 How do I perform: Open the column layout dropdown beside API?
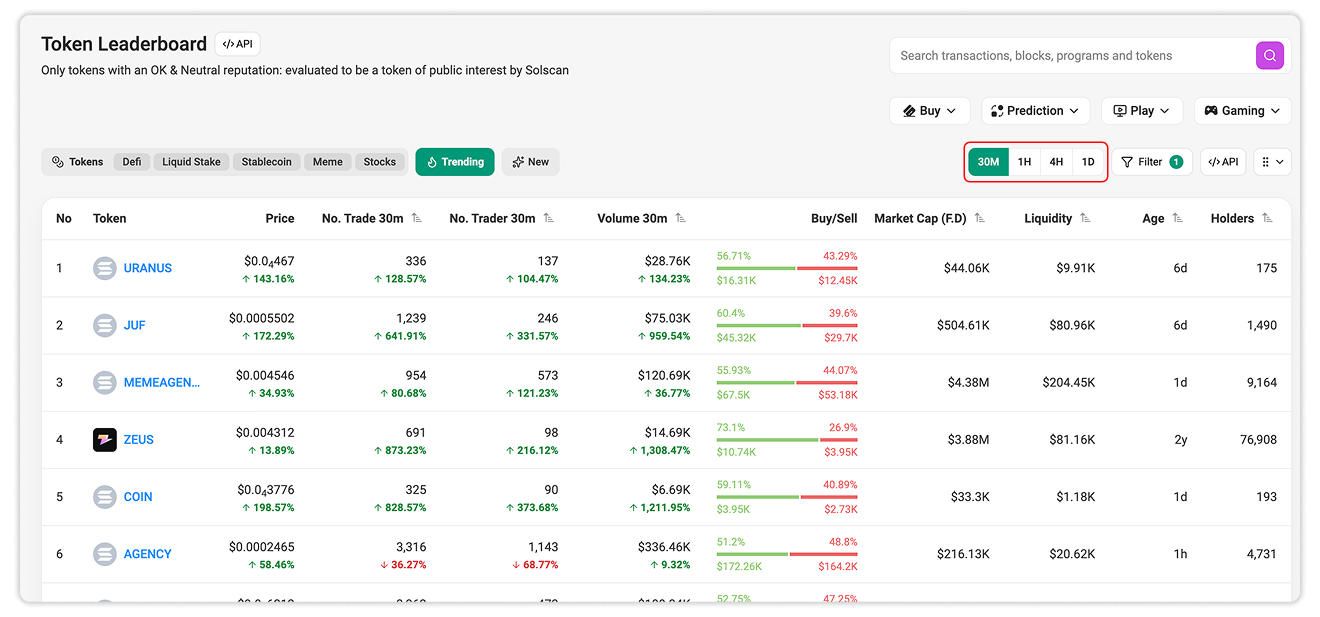point(1272,162)
